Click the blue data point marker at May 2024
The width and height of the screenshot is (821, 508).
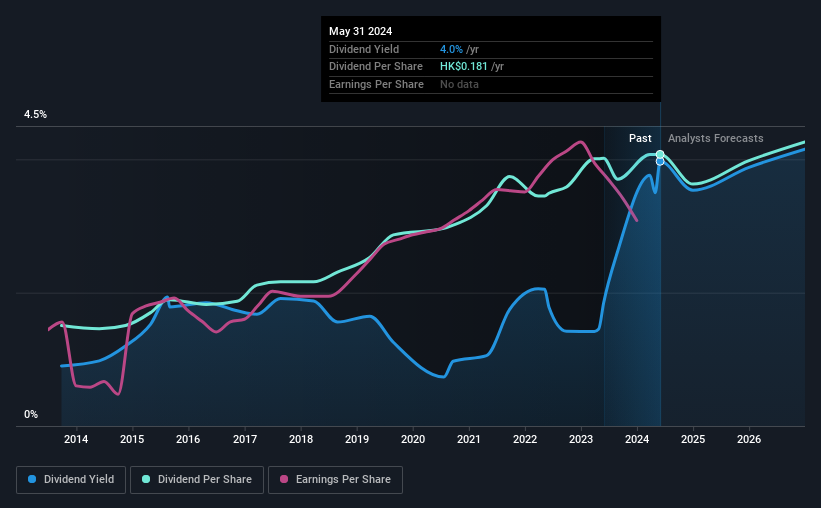tap(660, 162)
